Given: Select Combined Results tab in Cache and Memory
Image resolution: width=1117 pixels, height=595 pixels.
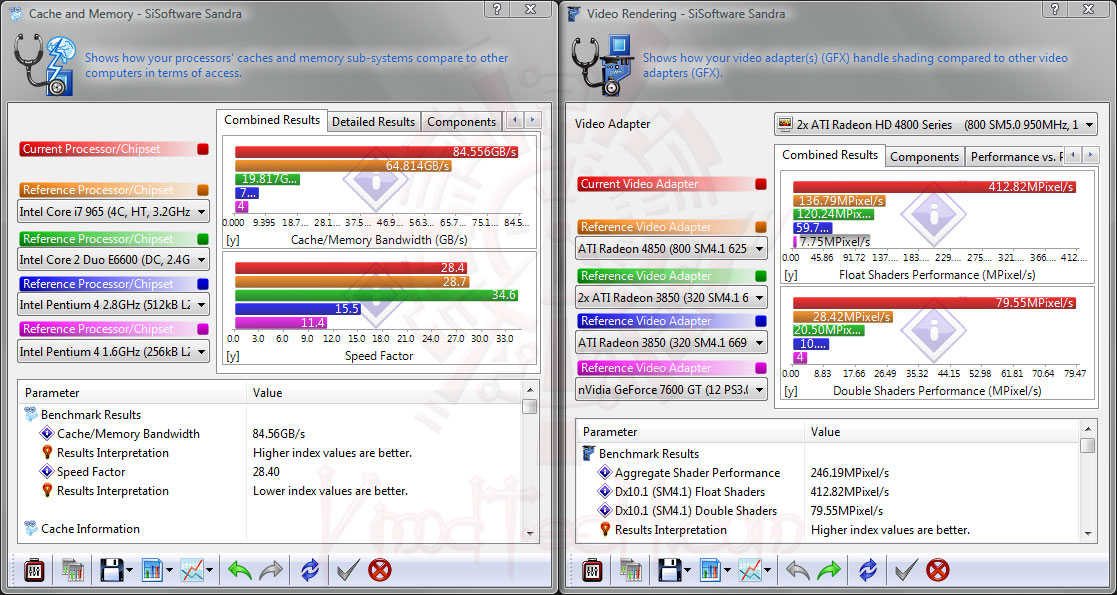Looking at the screenshot, I should pos(272,120).
